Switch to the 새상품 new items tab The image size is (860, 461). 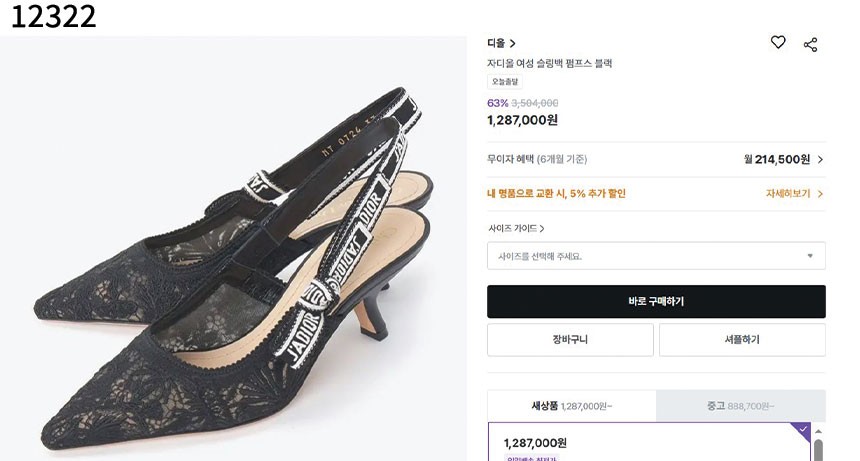pyautogui.click(x=571, y=406)
